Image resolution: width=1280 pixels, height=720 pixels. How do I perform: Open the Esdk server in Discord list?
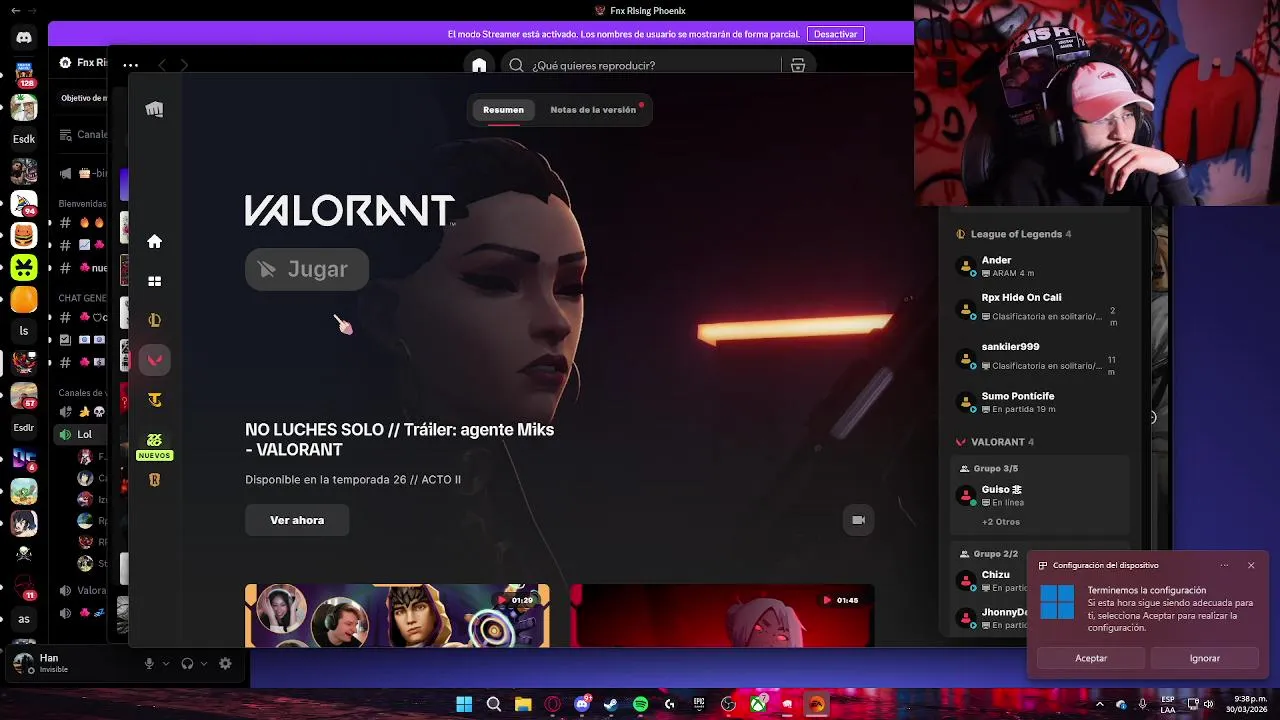(x=24, y=139)
